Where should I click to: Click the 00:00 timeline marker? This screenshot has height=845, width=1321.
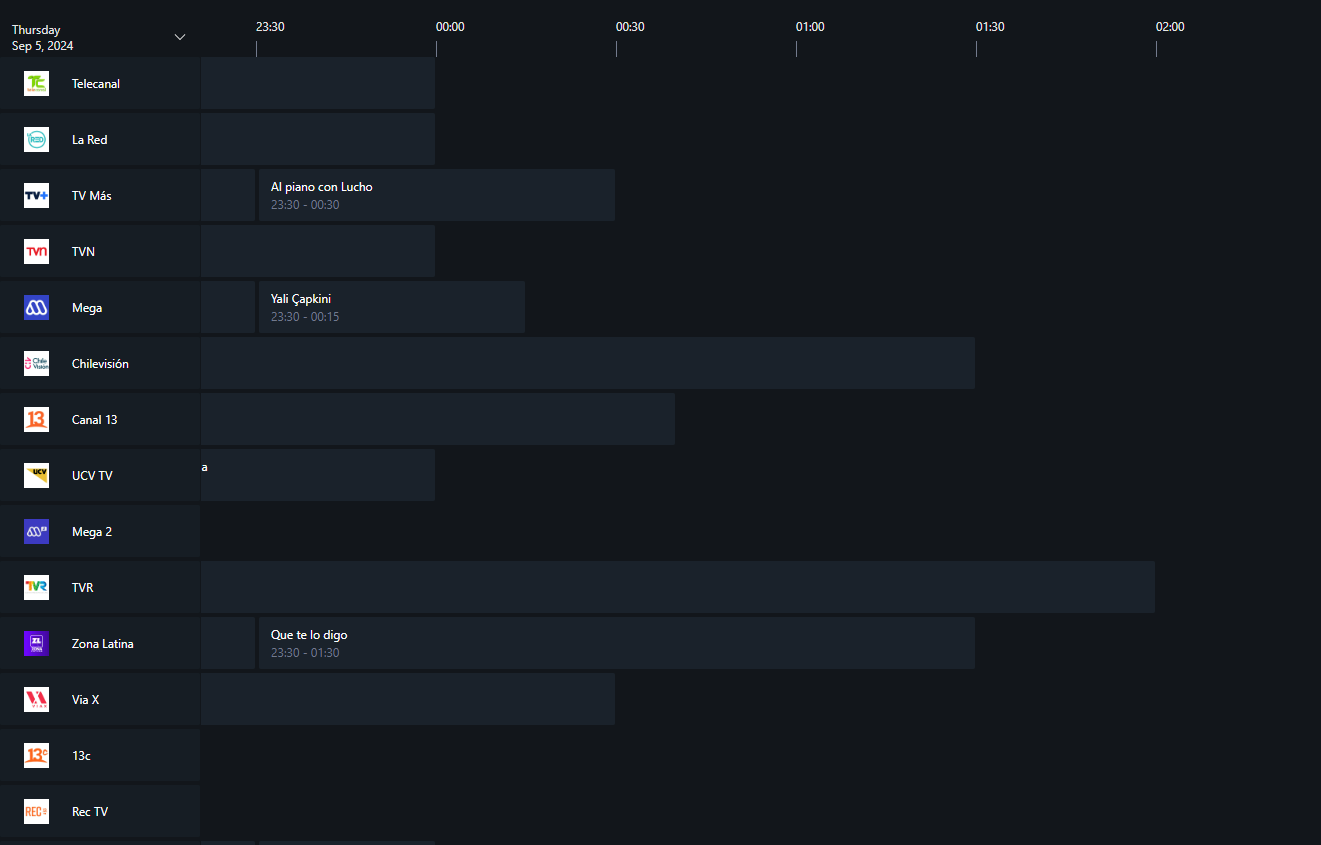pos(450,27)
